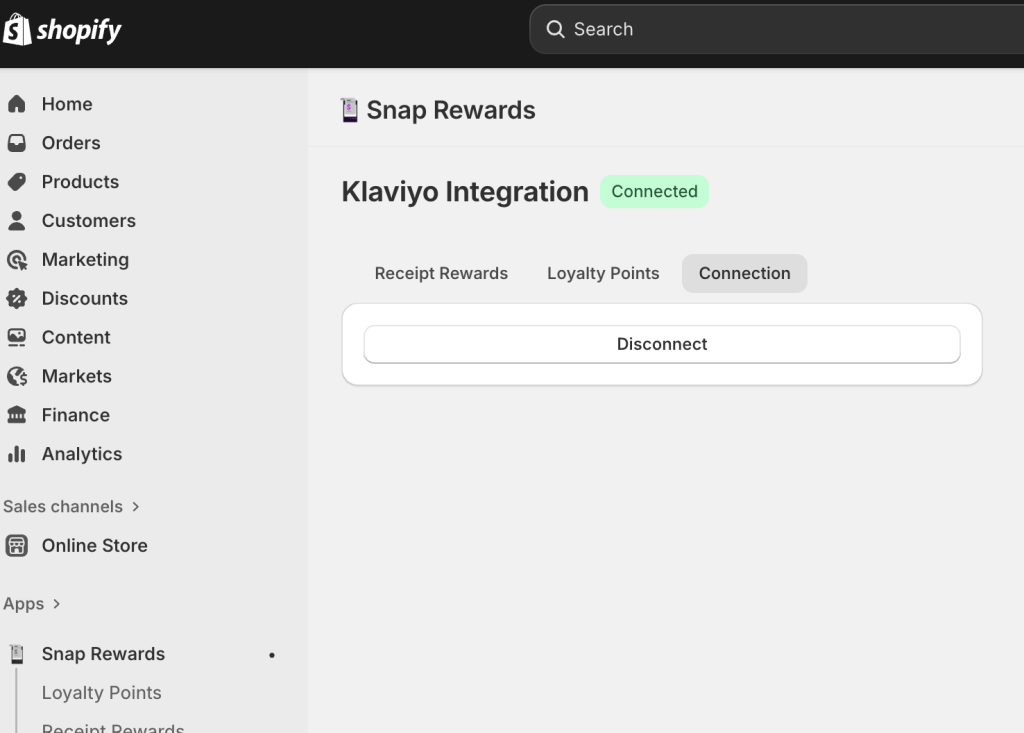Open Loyalty Points under Snap Rewards sidebar
Viewport: 1024px width, 733px height.
(x=101, y=693)
